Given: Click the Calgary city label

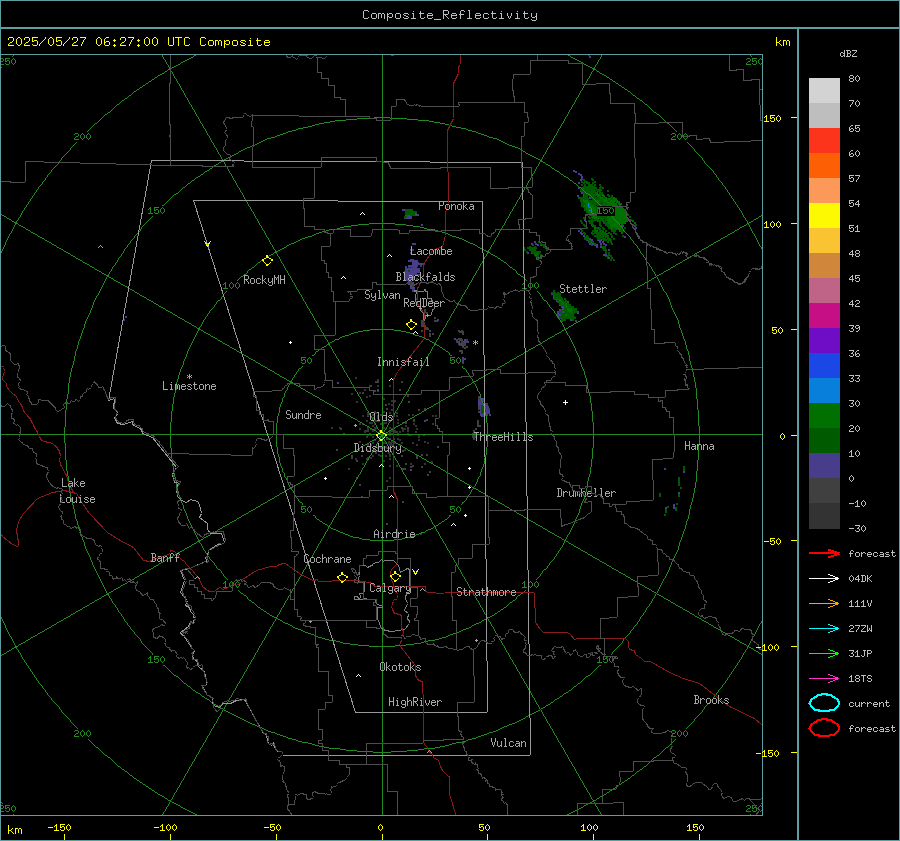Looking at the screenshot, I should (390, 588).
